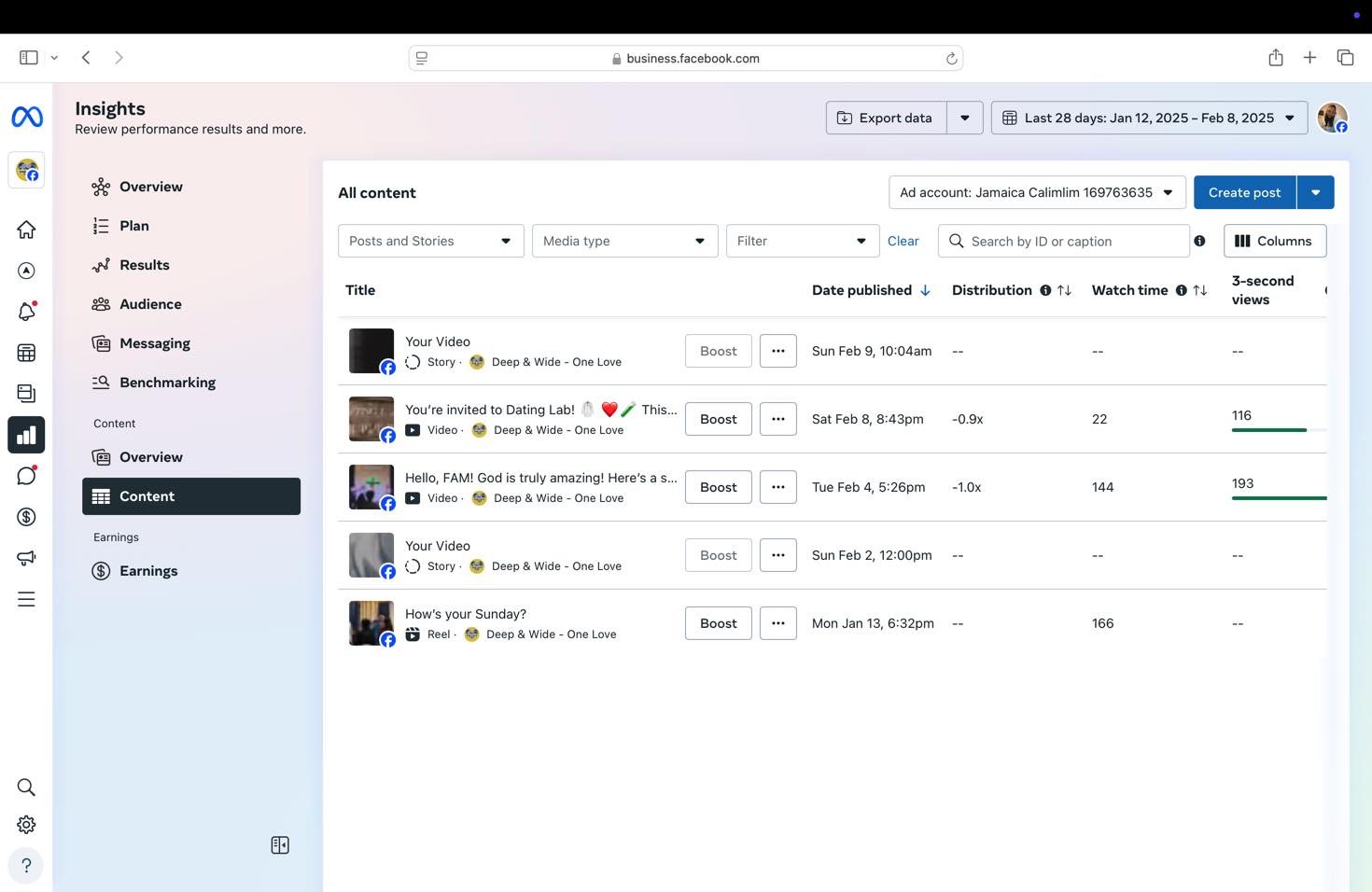Click the Content stack icon in rail
The height and width of the screenshot is (892, 1372).
click(x=26, y=394)
